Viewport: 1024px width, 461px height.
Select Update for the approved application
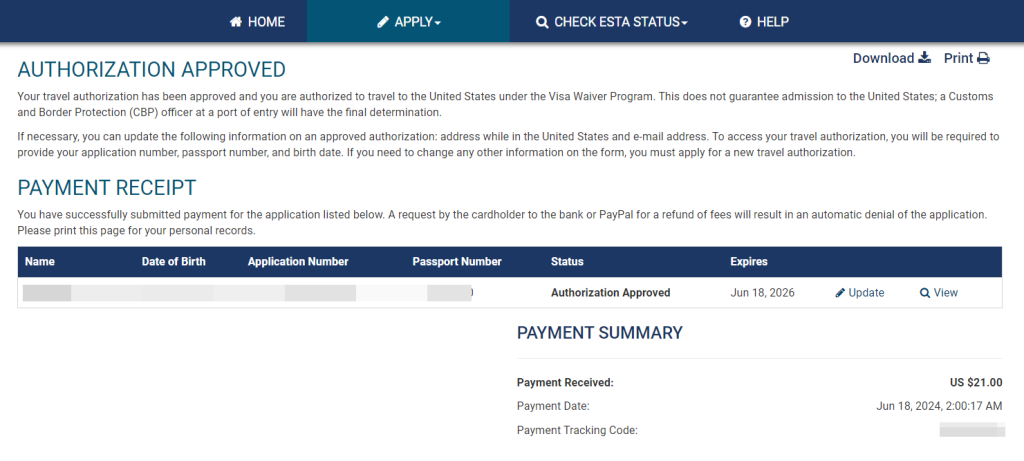[x=866, y=293]
